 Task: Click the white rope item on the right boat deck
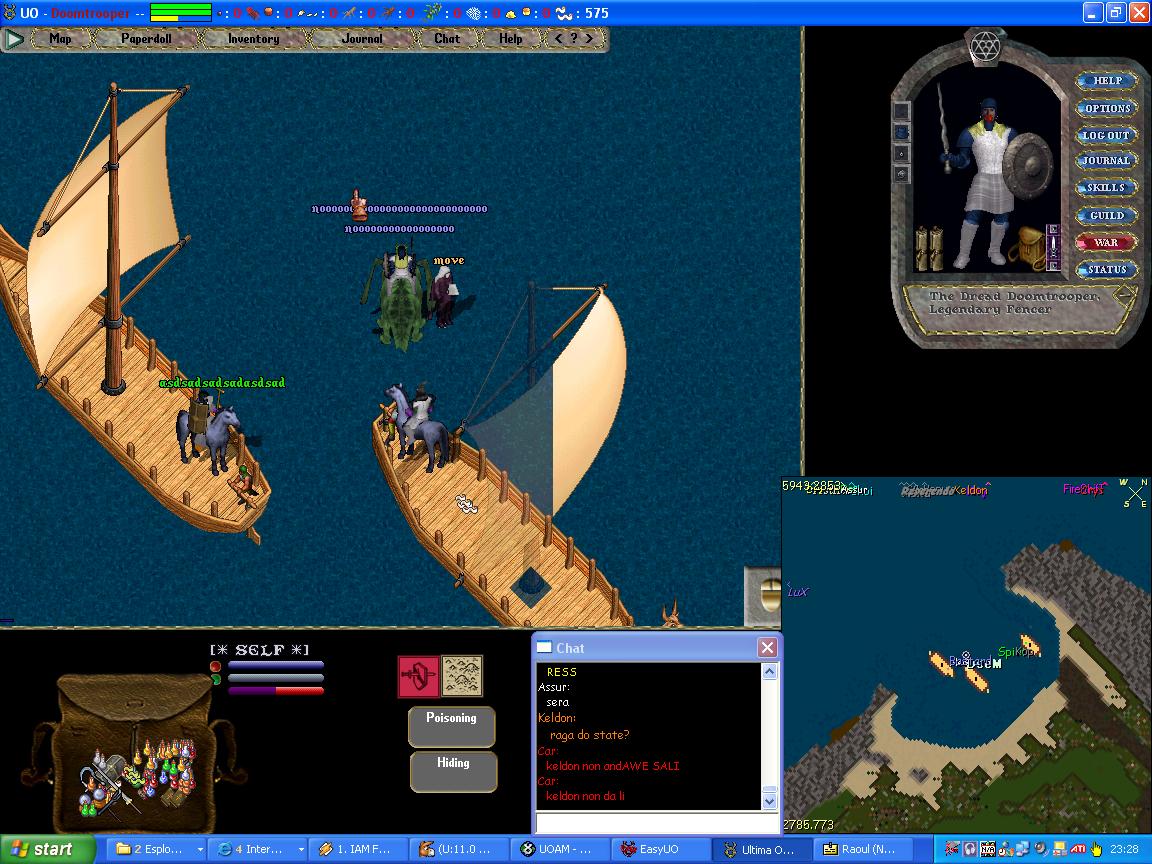pyautogui.click(x=465, y=503)
